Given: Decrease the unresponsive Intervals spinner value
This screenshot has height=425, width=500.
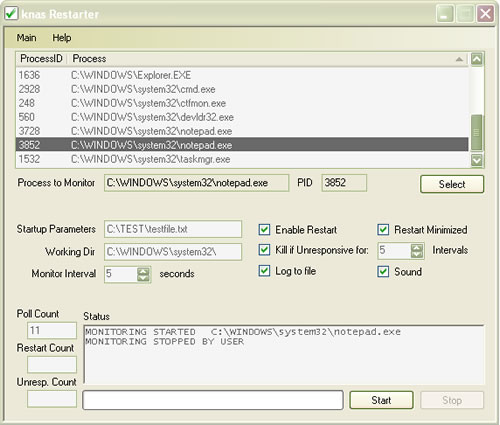Looking at the screenshot, I should (417, 255).
